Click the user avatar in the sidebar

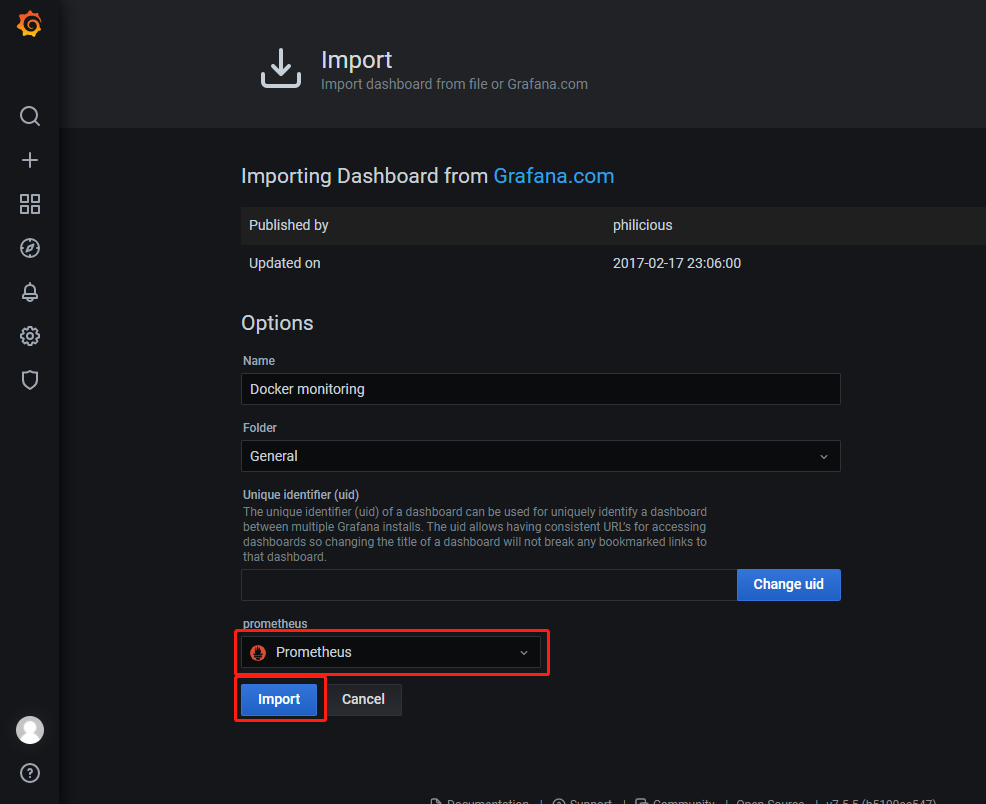pos(30,730)
